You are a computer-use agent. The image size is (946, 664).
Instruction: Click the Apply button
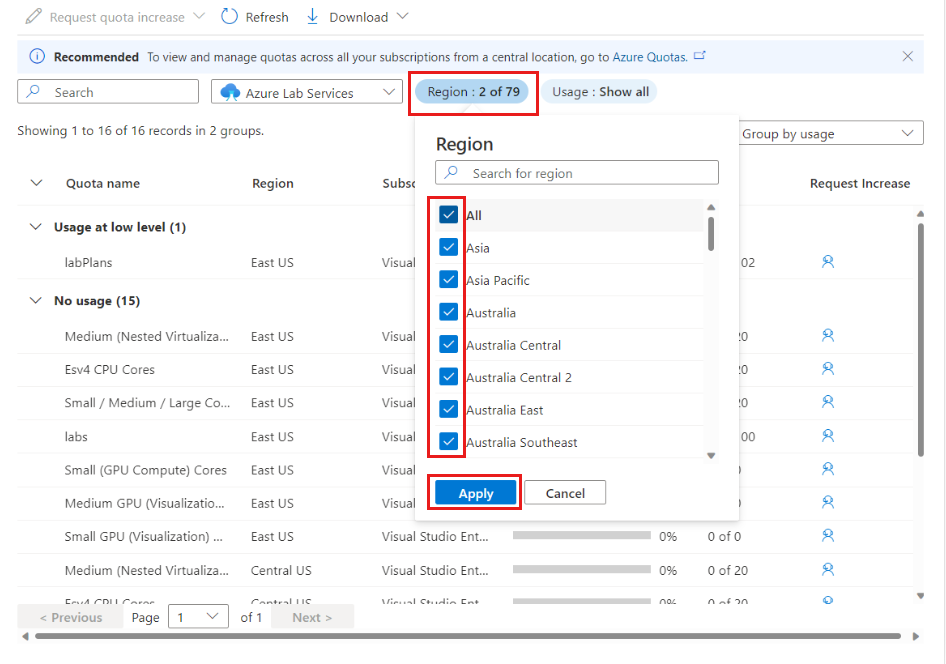click(x=475, y=493)
